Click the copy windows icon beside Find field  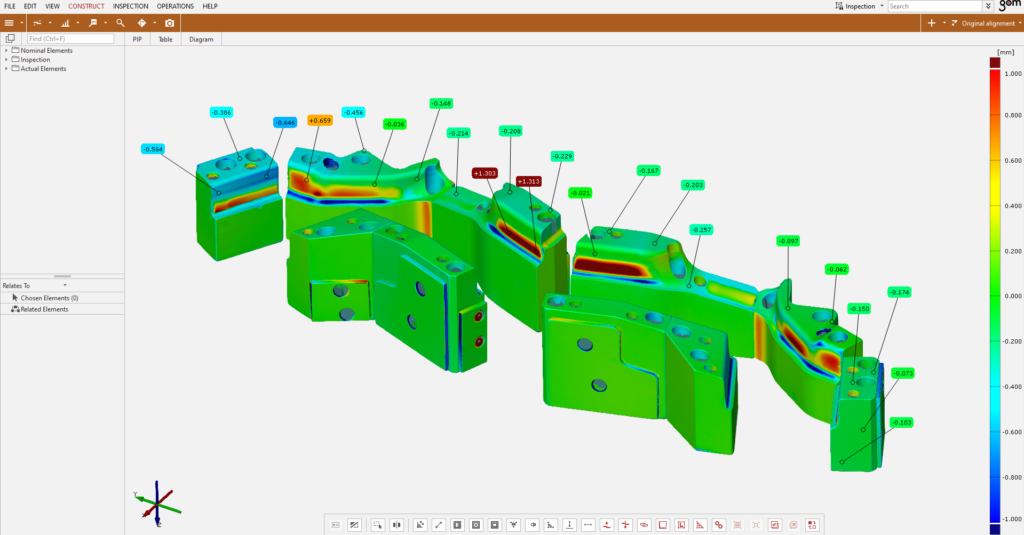(10, 39)
